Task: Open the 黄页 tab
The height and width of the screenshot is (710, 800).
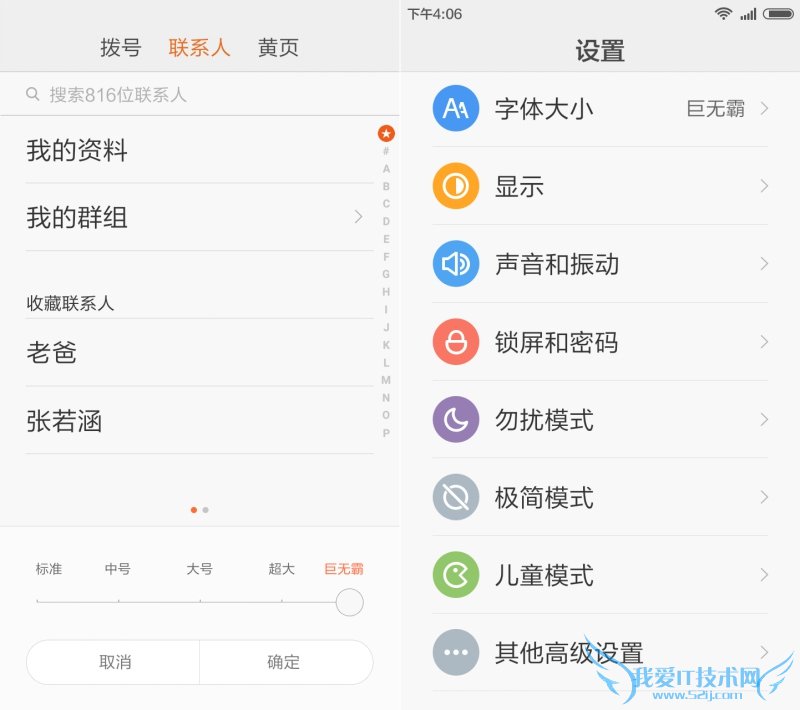Action: pyautogui.click(x=277, y=47)
